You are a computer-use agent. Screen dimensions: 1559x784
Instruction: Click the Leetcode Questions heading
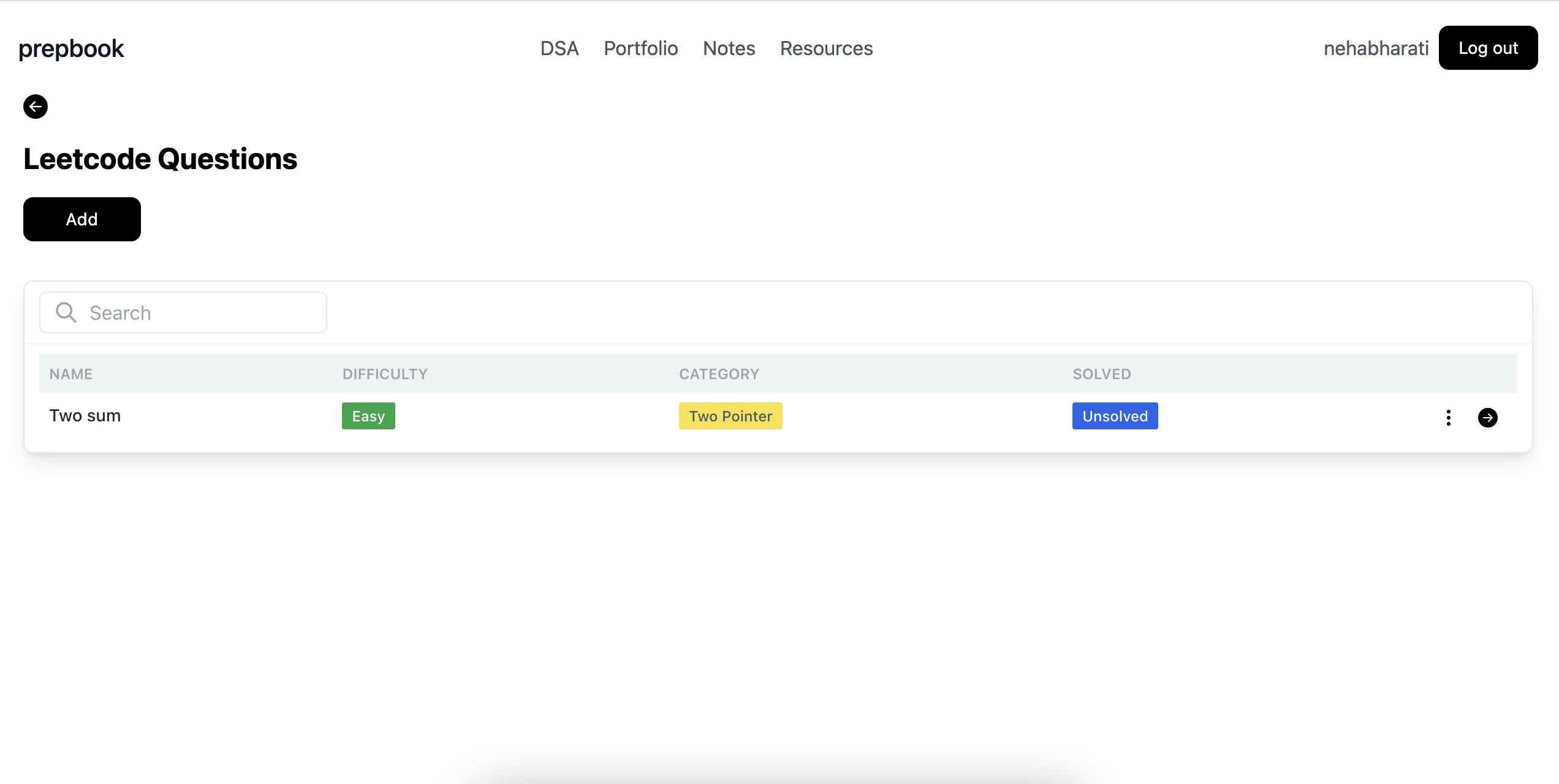pyautogui.click(x=161, y=159)
